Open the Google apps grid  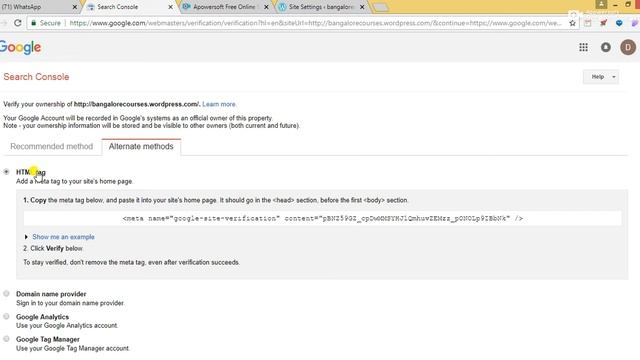[x=583, y=47]
